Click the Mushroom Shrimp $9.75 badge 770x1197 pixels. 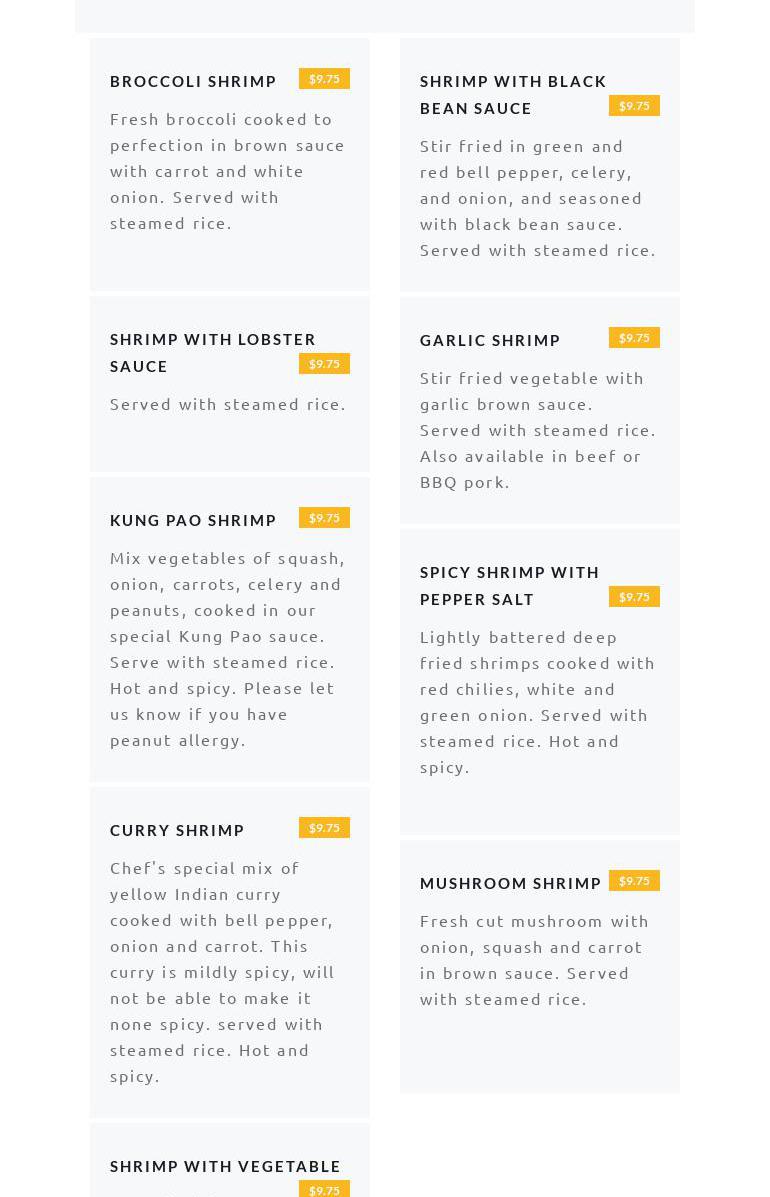pos(634,881)
